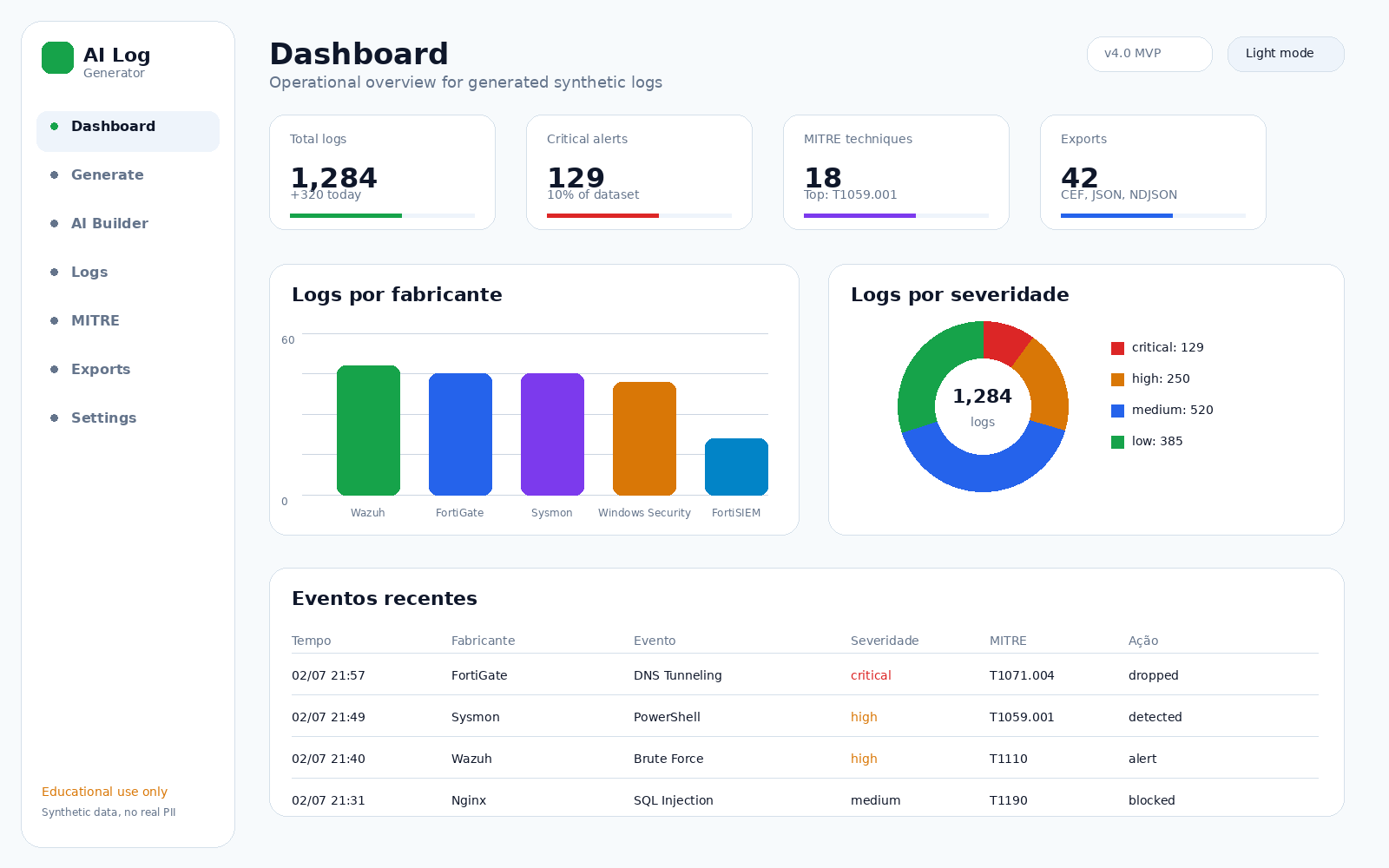Click MITRE ID T1071.004
Viewport: 1389px width, 868px height.
[1022, 675]
